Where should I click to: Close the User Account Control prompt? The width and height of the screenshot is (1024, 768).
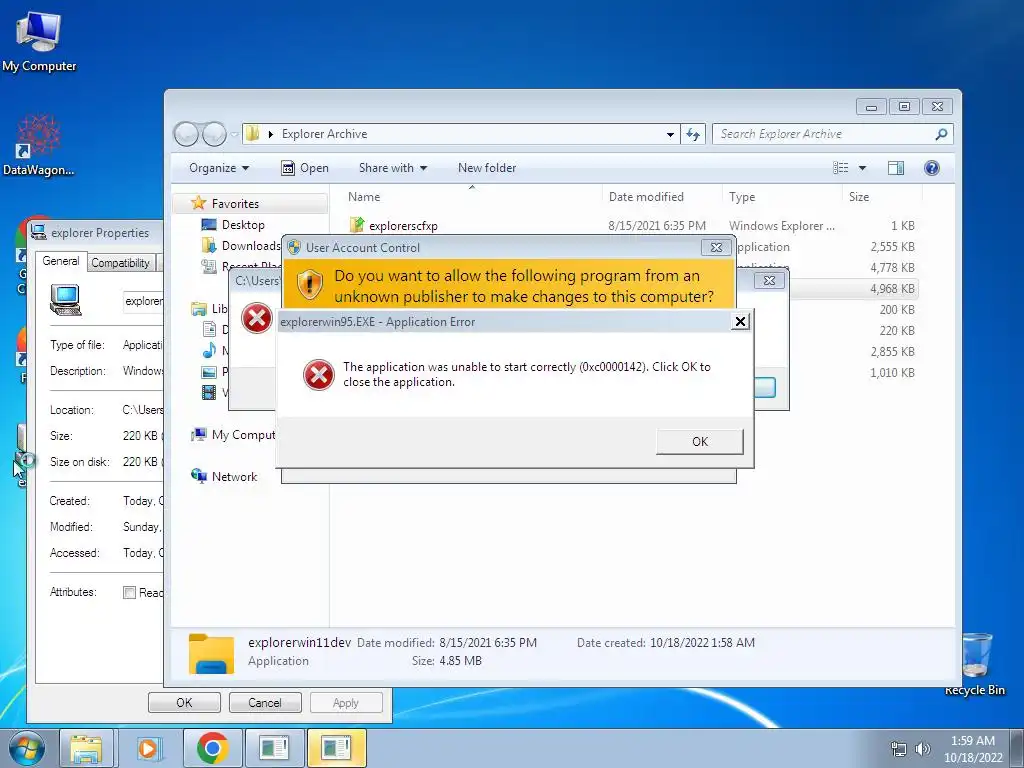coord(716,248)
